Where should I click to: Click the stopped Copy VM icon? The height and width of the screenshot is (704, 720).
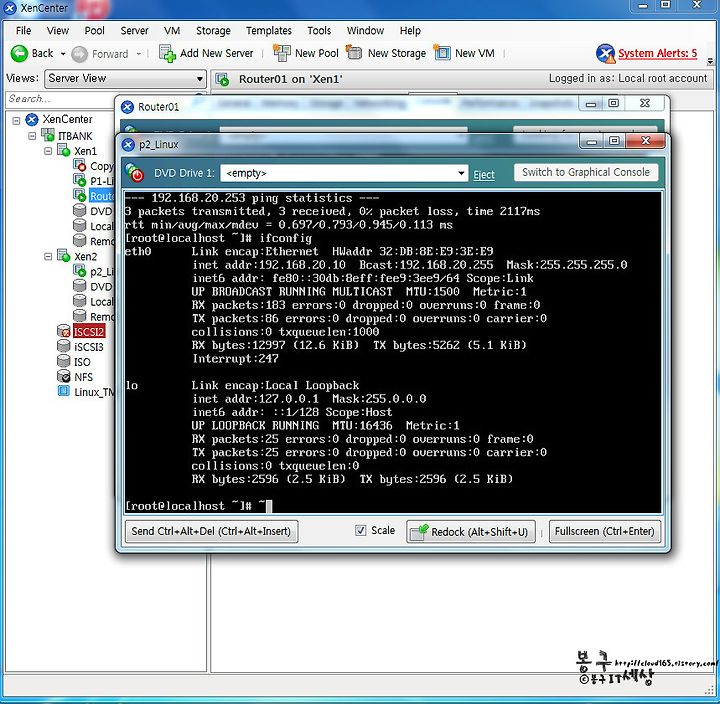coord(79,165)
